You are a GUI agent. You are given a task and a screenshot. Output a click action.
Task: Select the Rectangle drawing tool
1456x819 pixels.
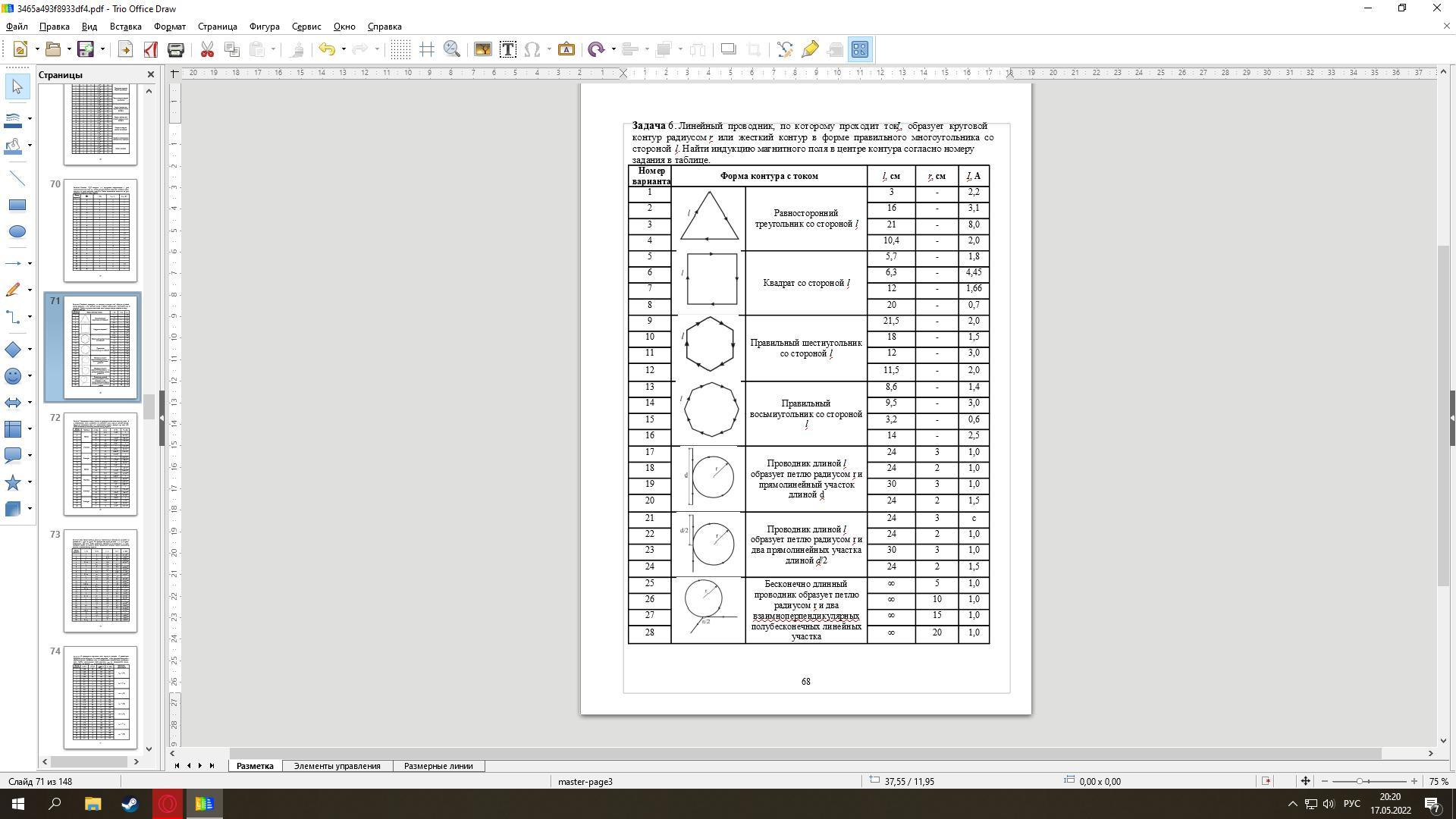(17, 205)
